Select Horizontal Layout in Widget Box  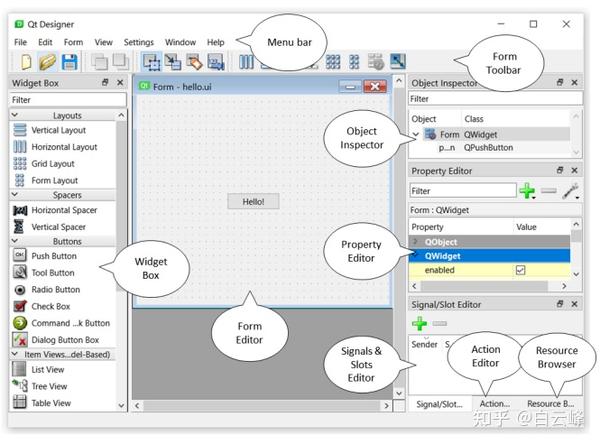(63, 147)
